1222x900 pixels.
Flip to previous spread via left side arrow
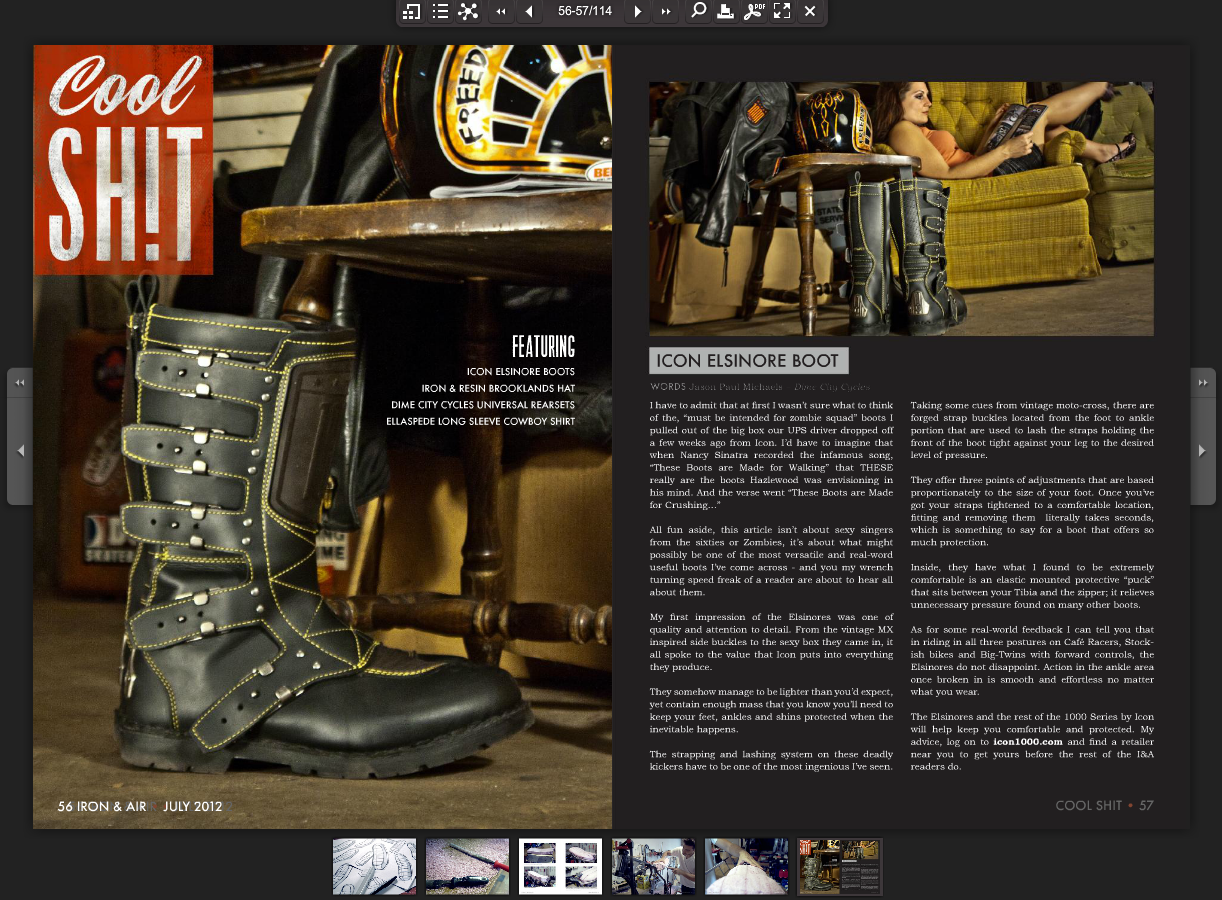[x=20, y=451]
